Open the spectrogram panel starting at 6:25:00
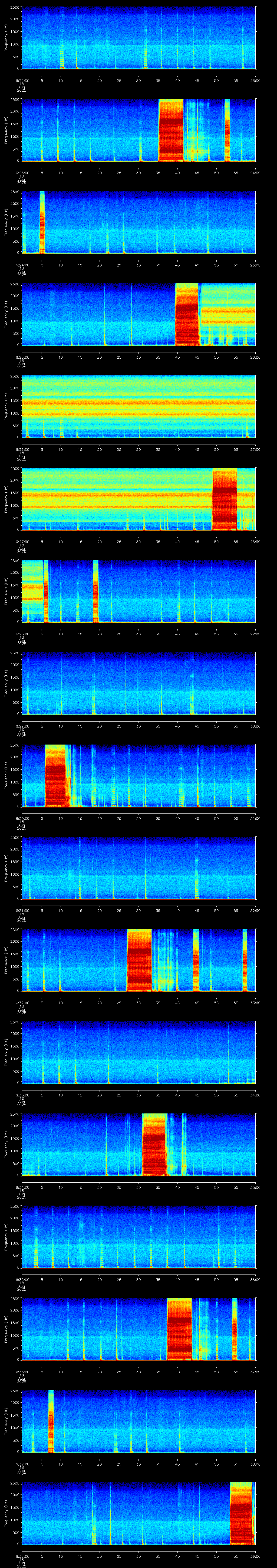This screenshot has width=277, height=1568. click(x=139, y=314)
